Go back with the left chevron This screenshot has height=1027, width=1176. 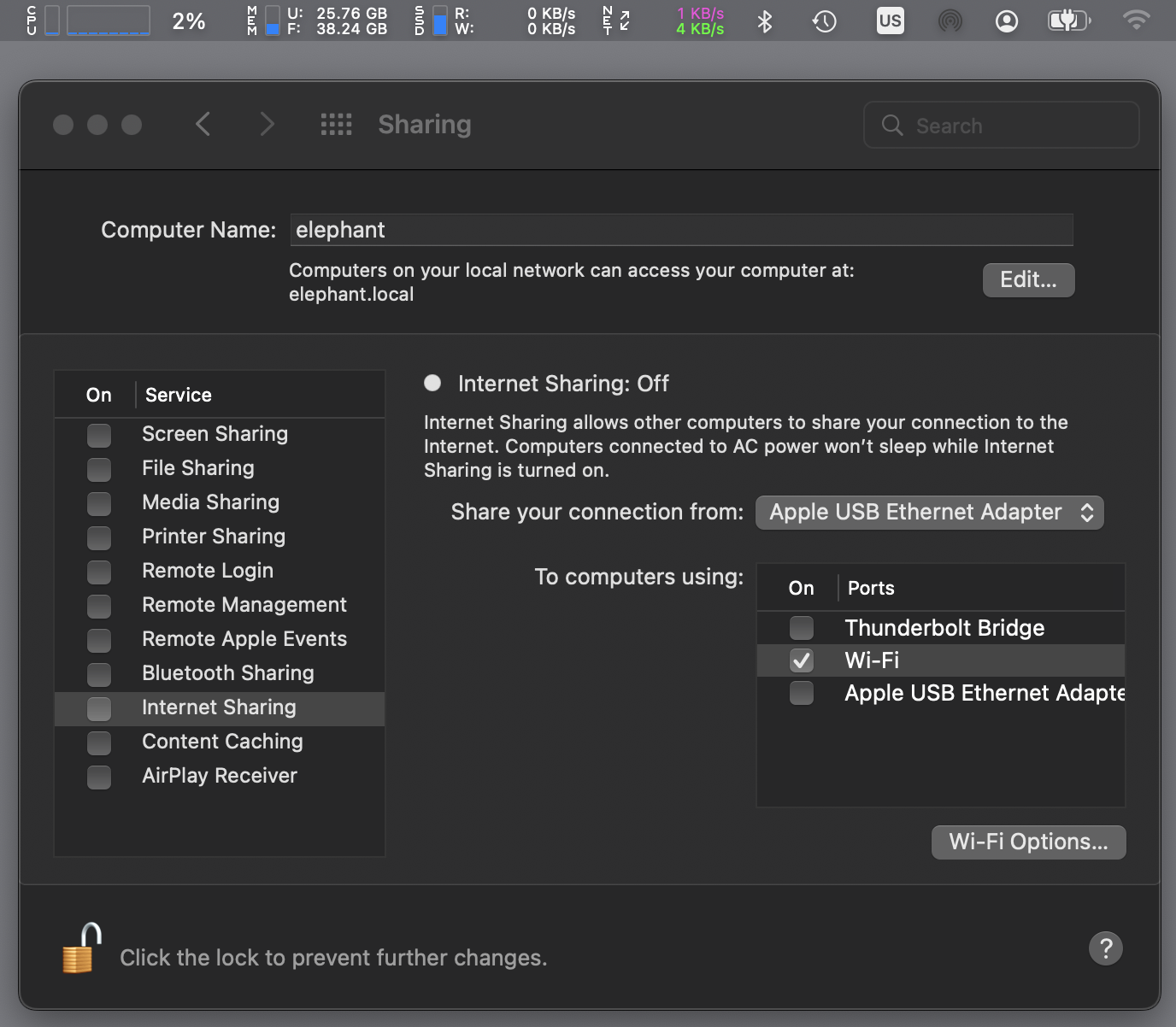click(x=203, y=125)
